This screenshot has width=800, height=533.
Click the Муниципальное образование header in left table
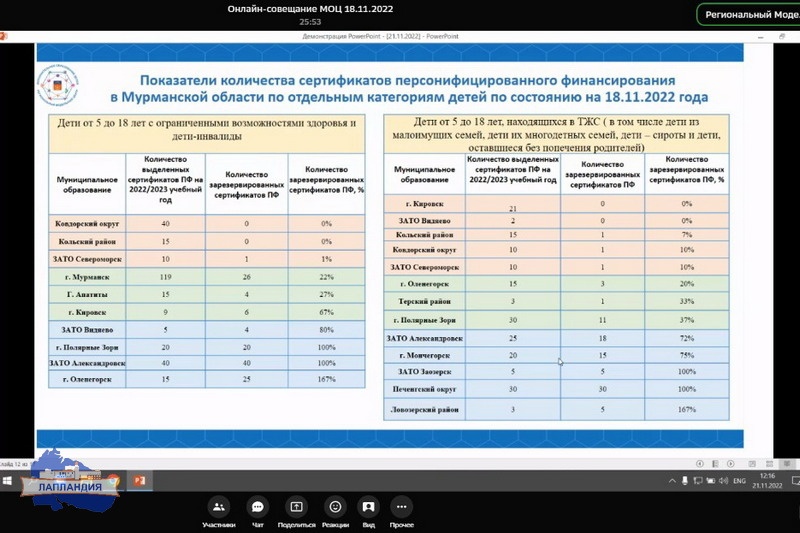[87, 185]
